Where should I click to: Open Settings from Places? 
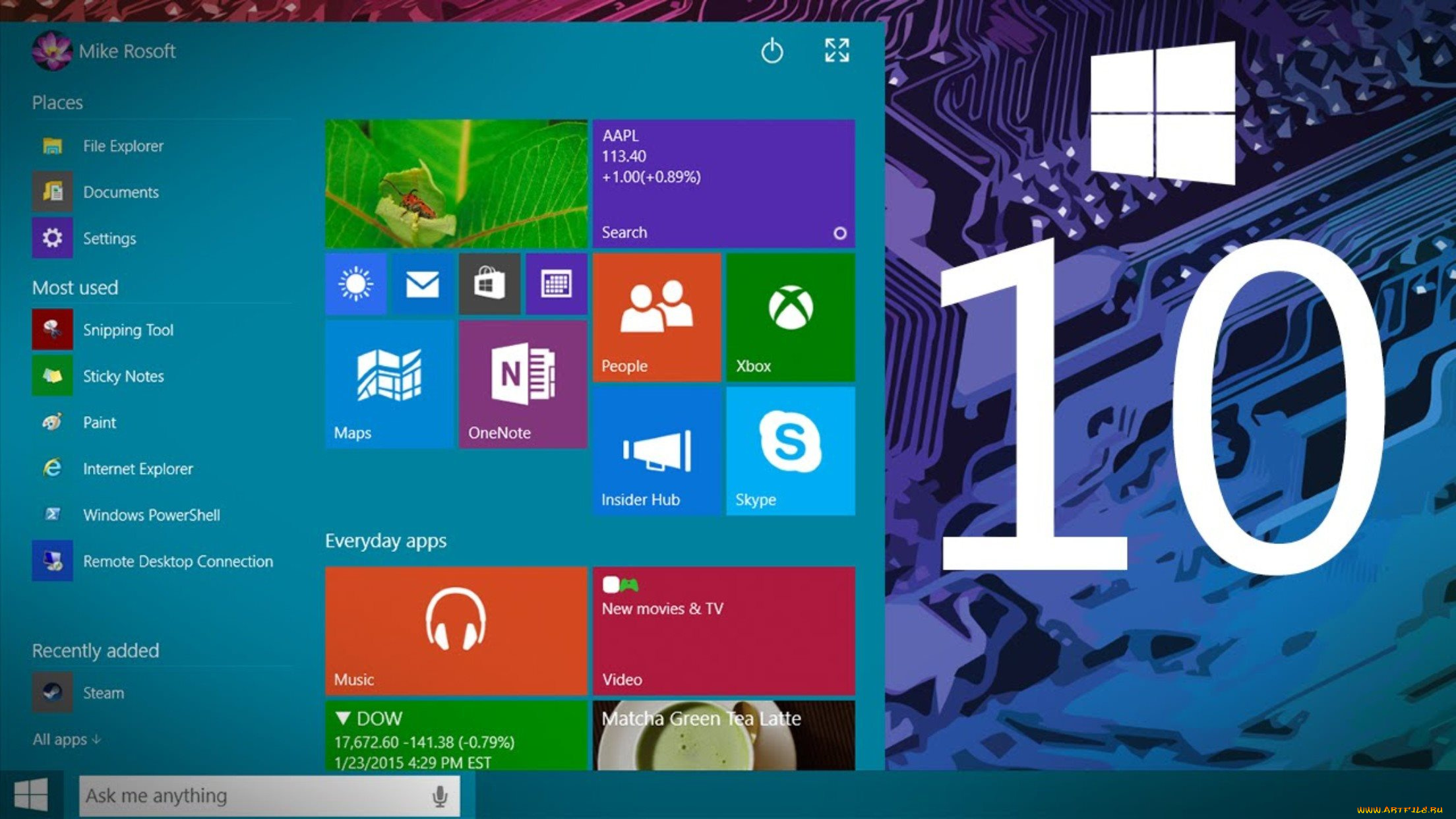[x=109, y=238]
